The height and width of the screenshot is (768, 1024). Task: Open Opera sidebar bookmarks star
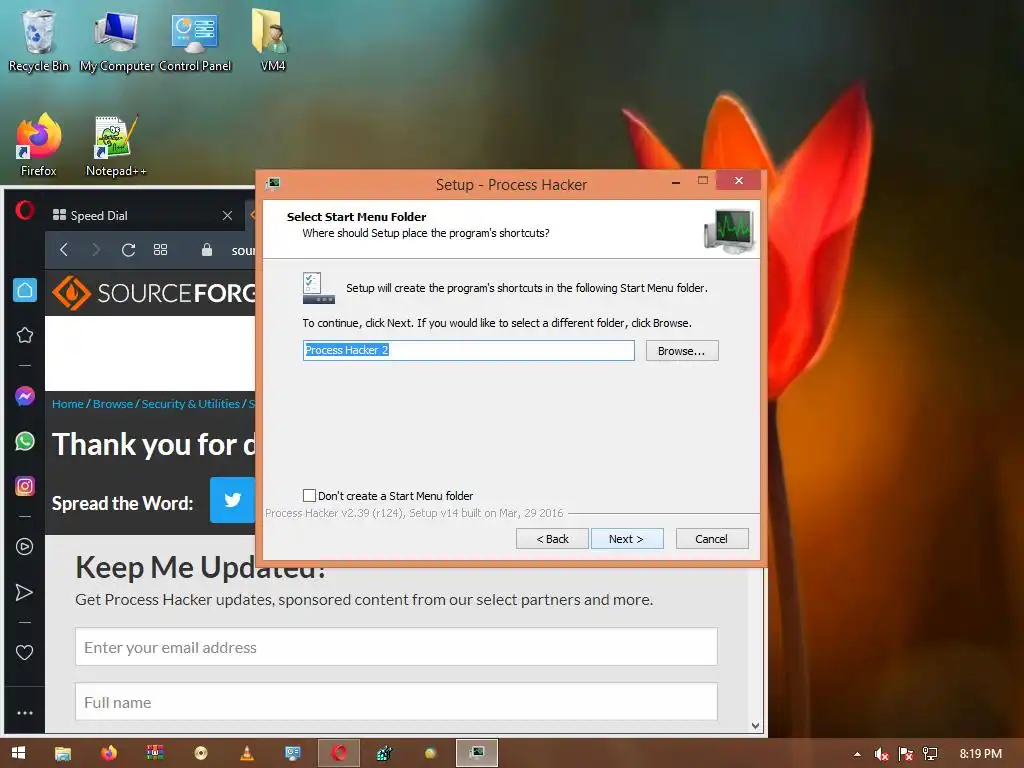[x=25, y=335]
